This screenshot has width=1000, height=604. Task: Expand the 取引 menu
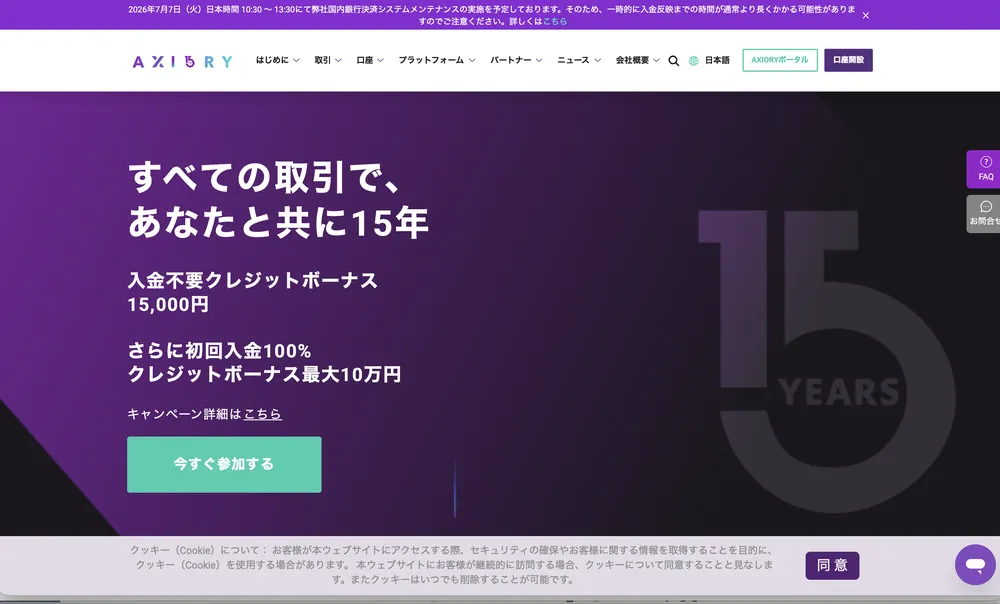(x=328, y=60)
